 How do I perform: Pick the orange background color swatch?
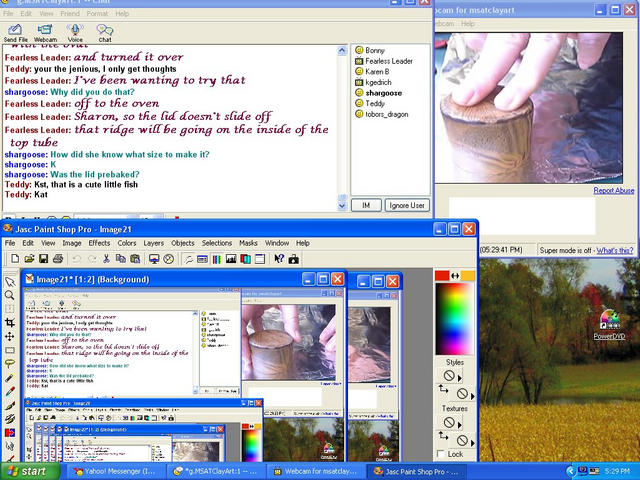(x=468, y=276)
